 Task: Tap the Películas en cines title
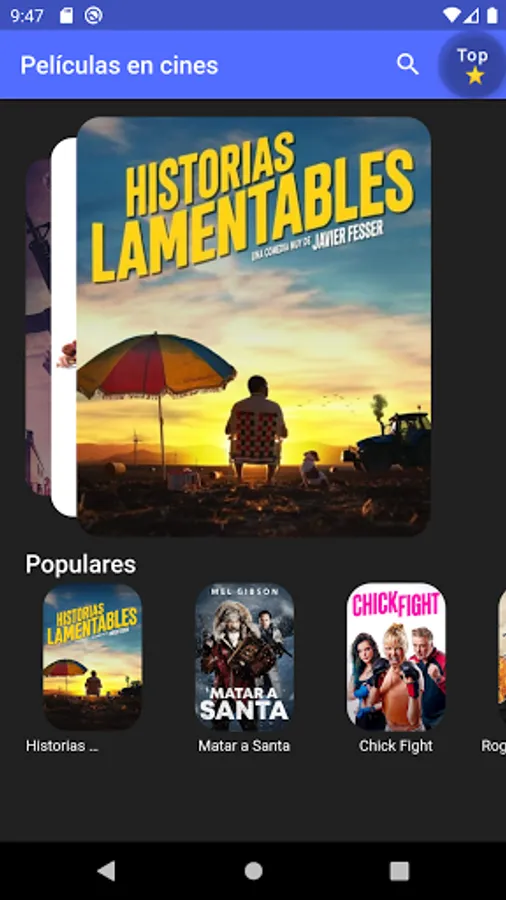(x=119, y=65)
